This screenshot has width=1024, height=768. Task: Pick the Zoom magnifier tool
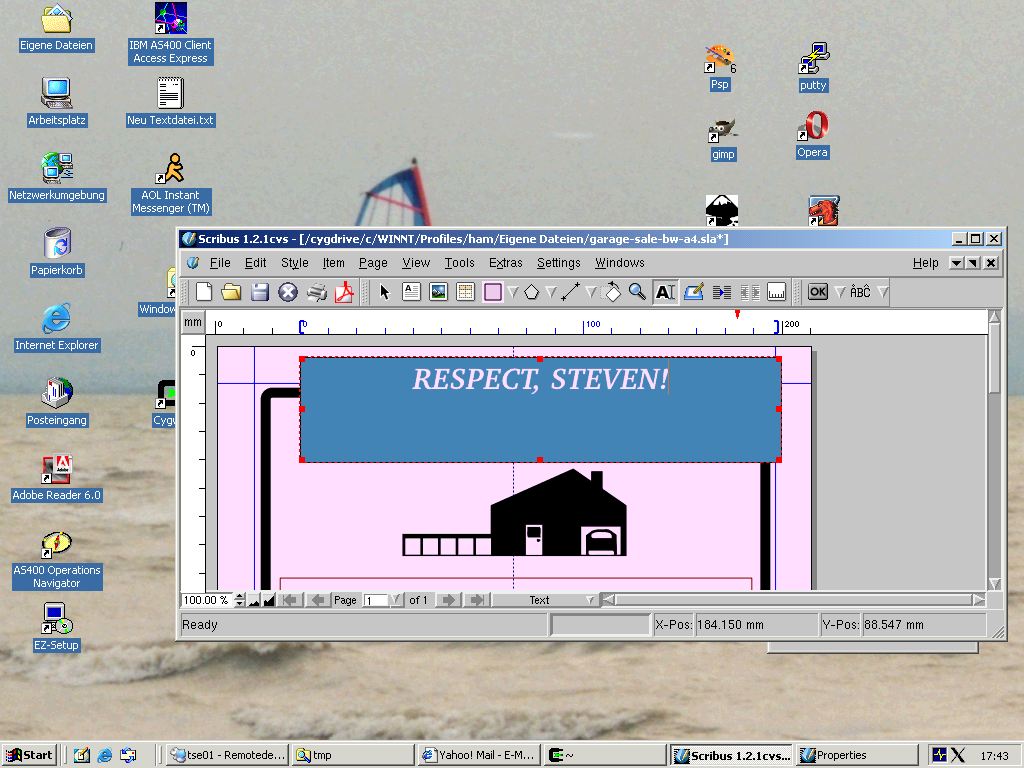(x=637, y=292)
